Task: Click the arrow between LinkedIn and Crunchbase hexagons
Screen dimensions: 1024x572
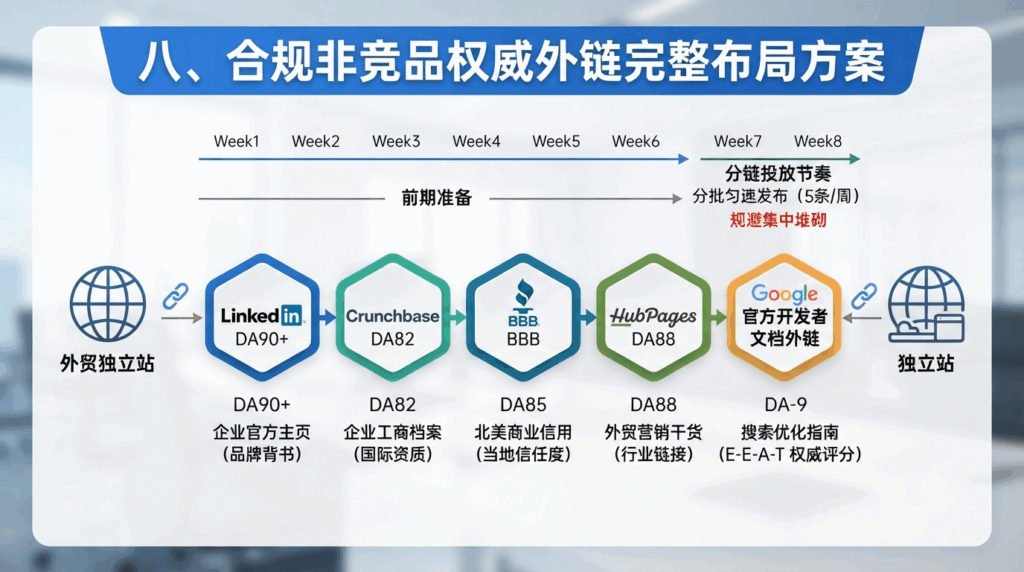Action: [x=327, y=318]
